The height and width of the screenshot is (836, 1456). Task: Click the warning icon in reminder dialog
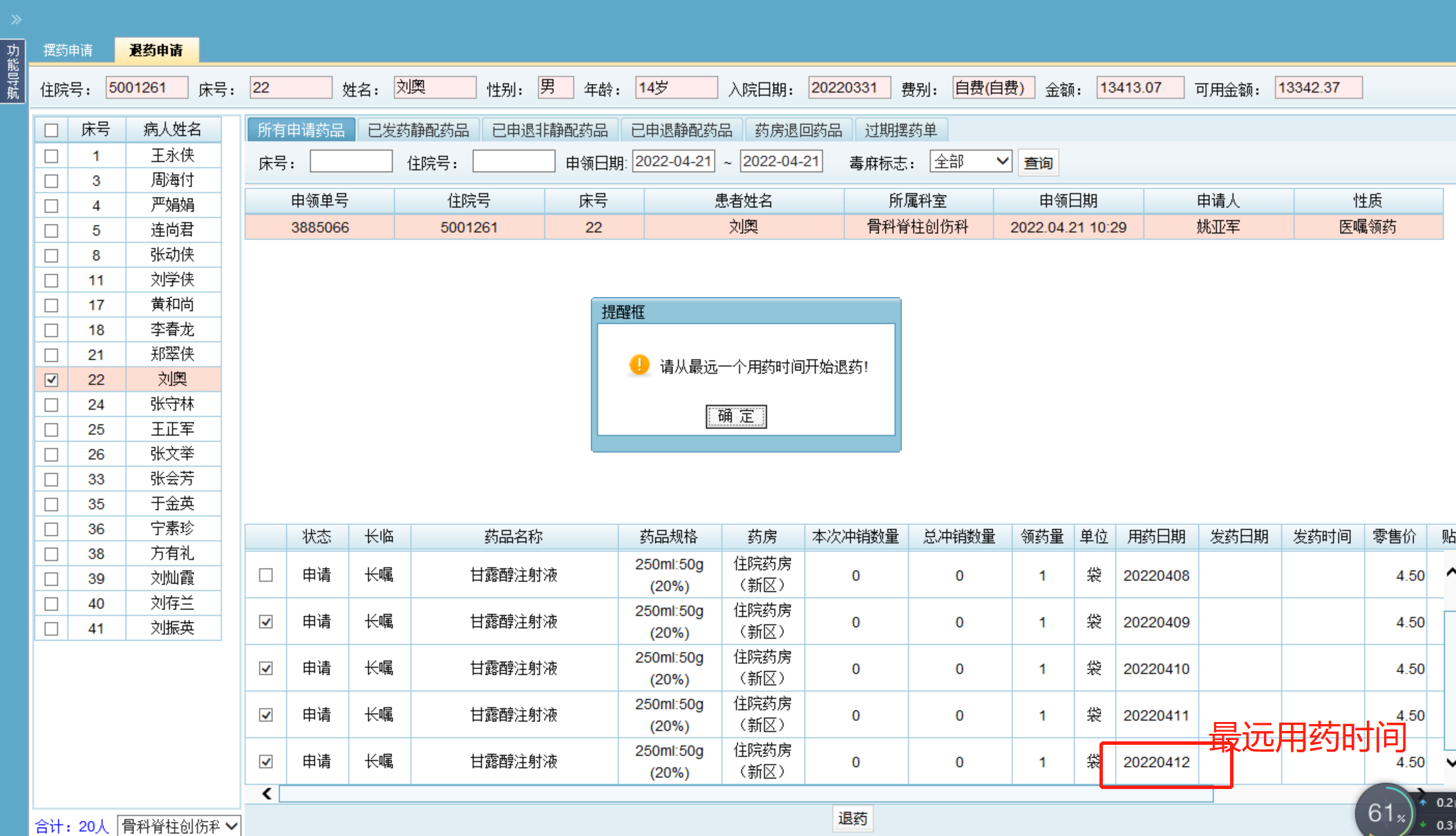coord(639,365)
